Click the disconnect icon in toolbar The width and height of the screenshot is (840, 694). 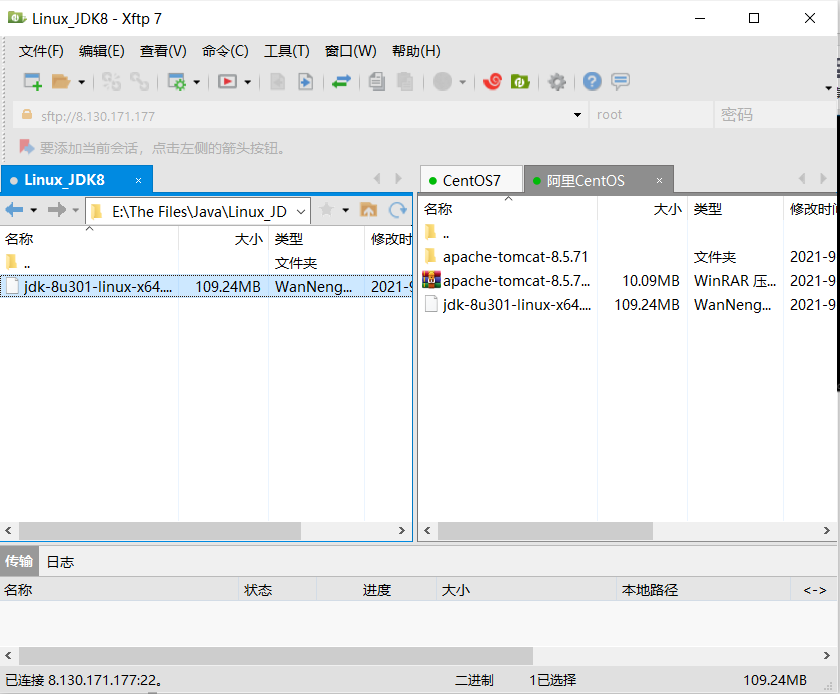click(139, 82)
